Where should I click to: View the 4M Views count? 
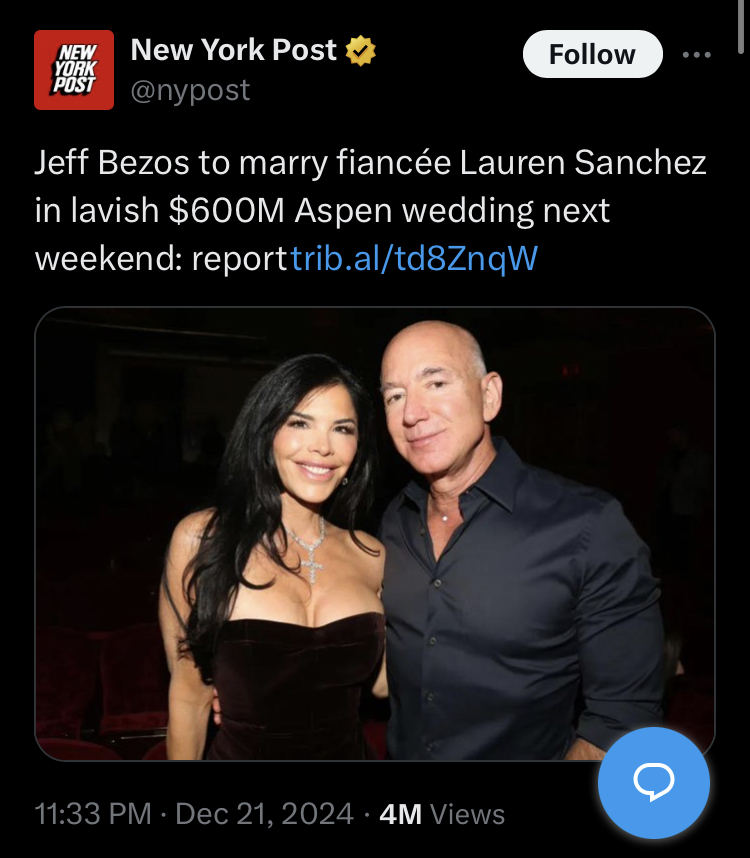pyautogui.click(x=442, y=814)
